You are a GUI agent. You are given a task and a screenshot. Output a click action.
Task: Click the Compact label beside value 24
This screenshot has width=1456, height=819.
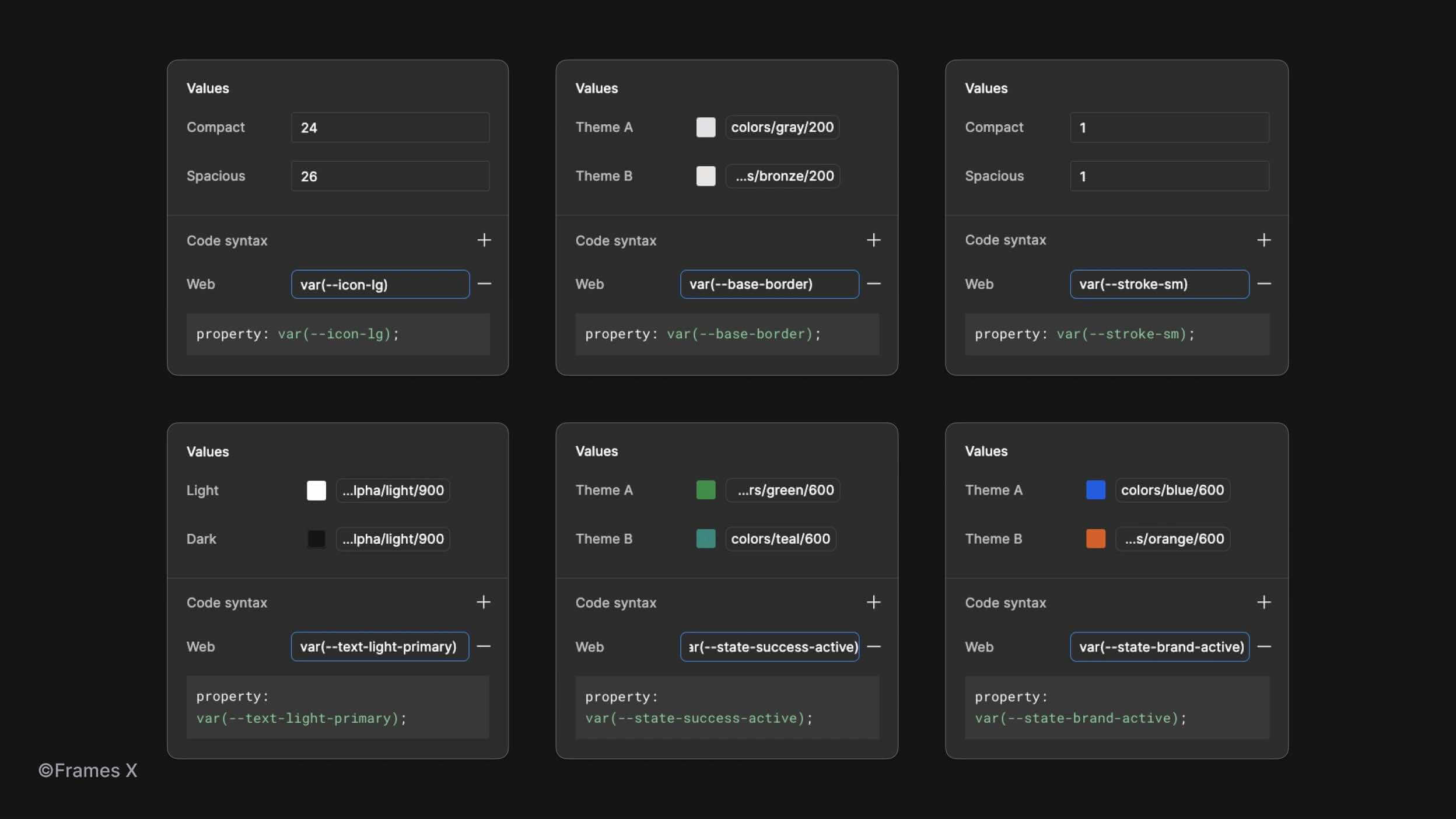click(215, 127)
